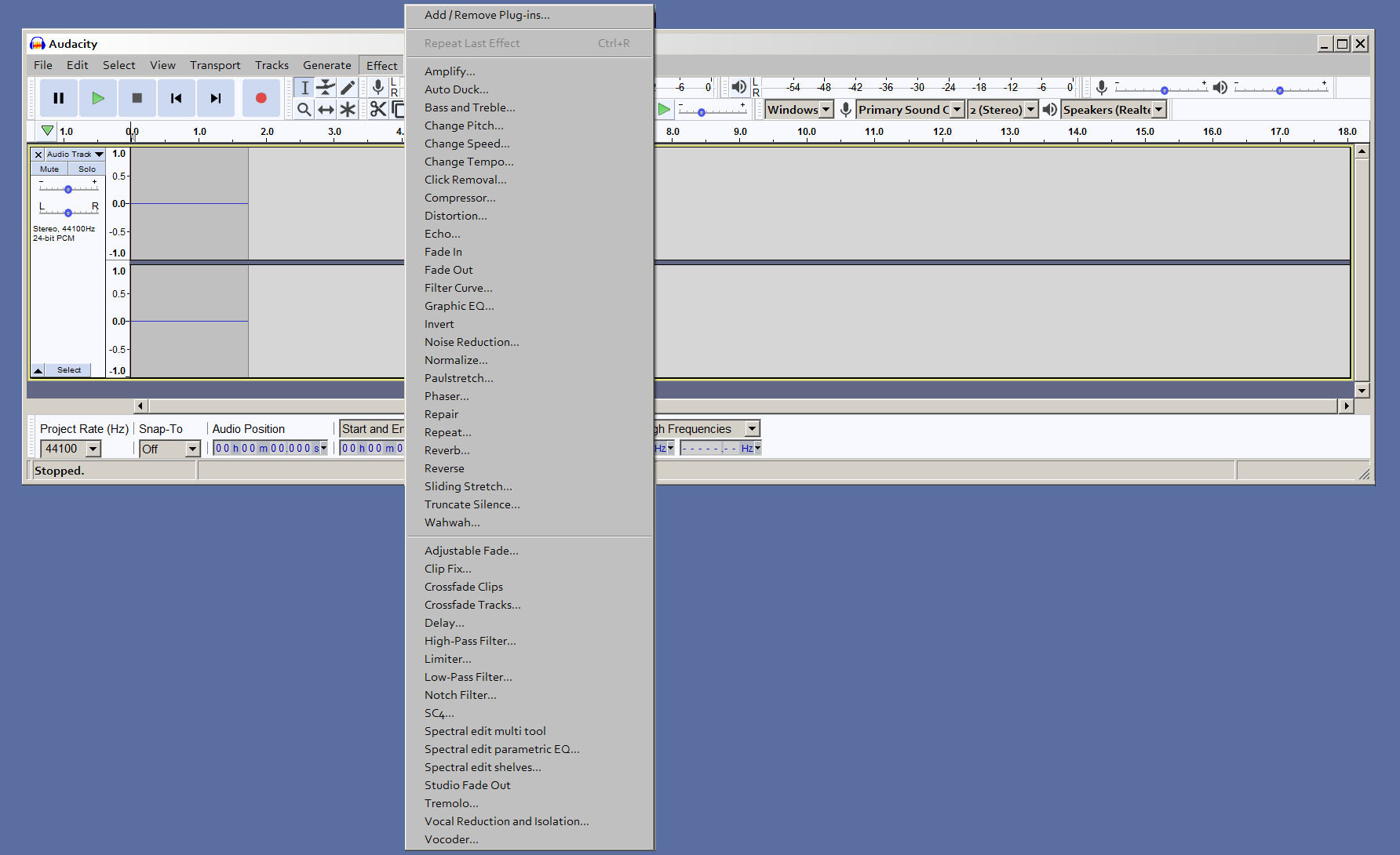This screenshot has height=855, width=1400.
Task: Open the Select menu
Action: [118, 65]
